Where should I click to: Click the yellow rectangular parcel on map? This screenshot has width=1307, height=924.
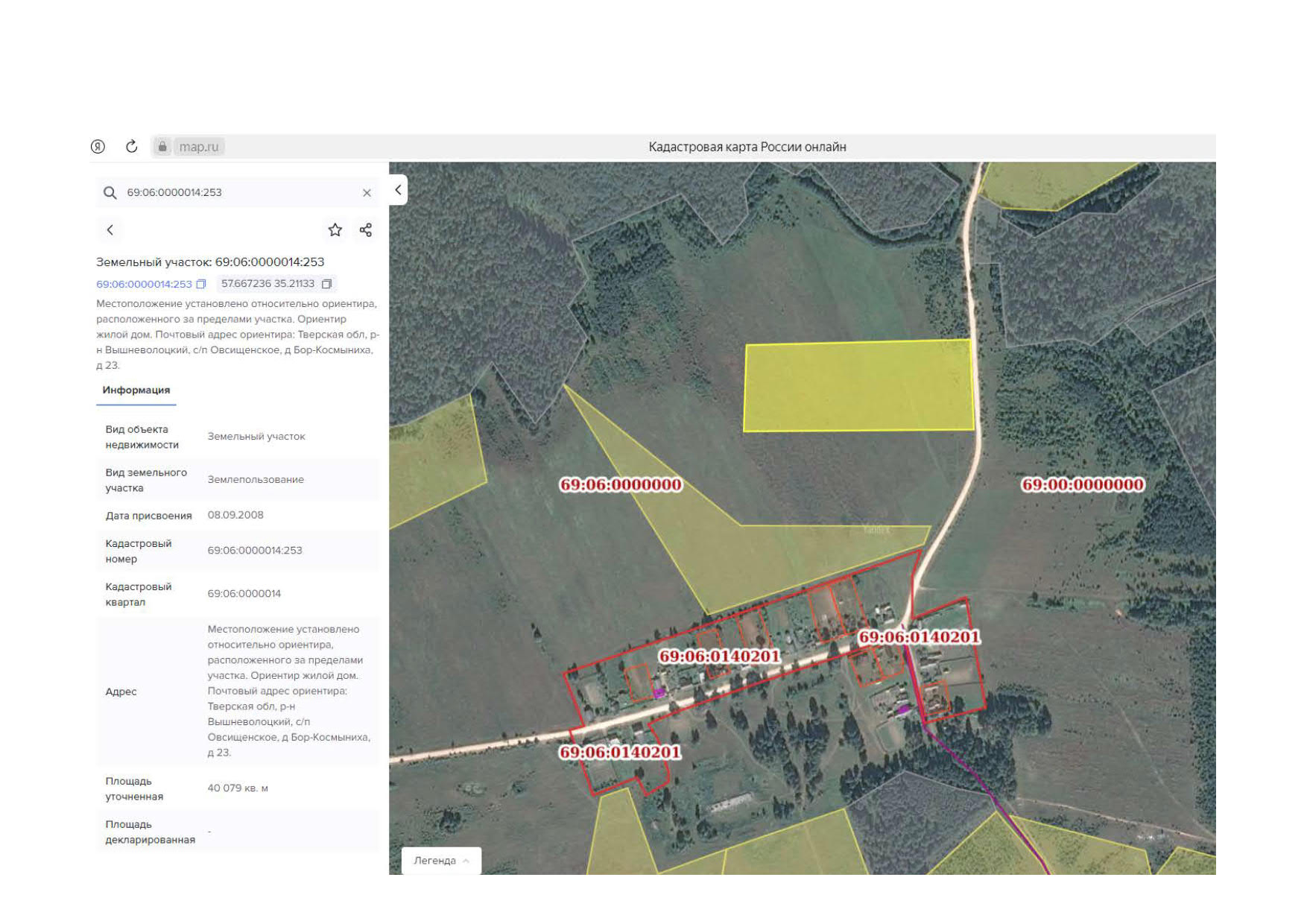[x=858, y=386]
